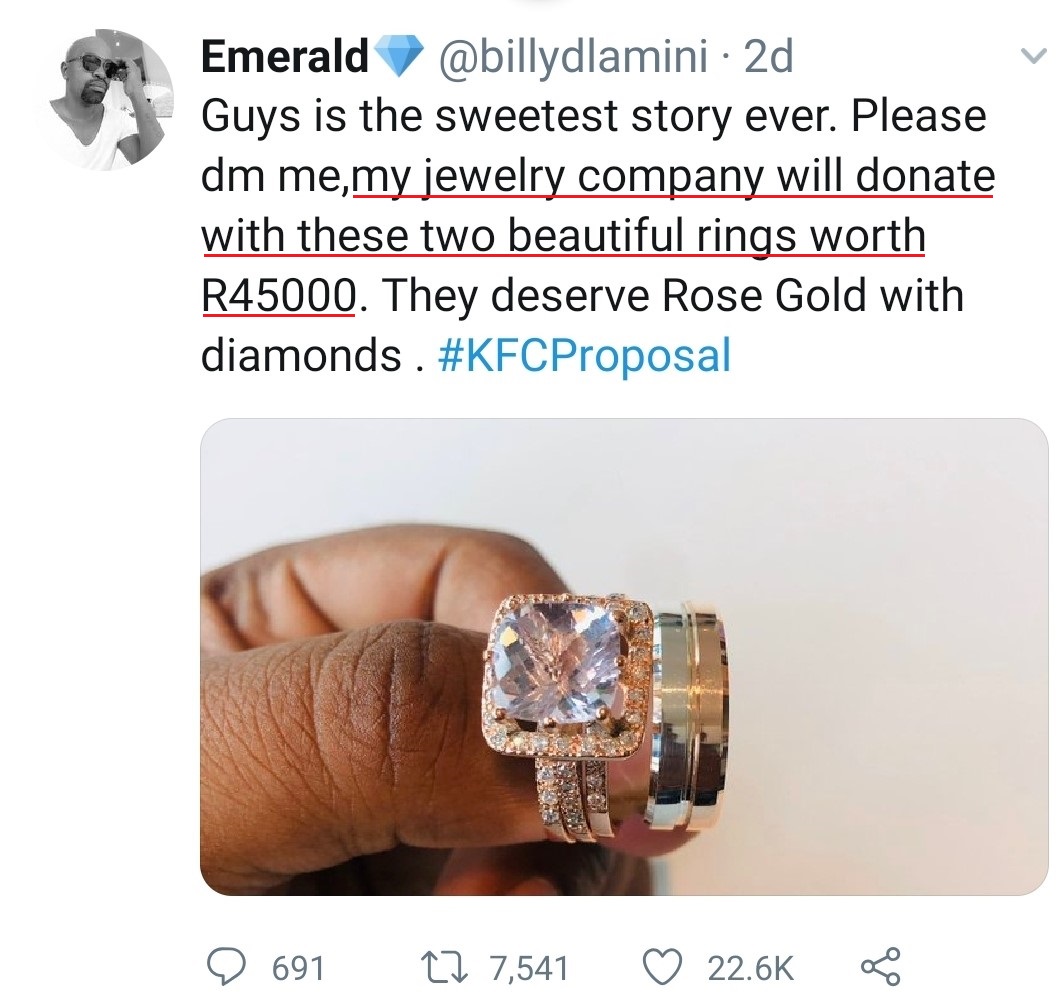Image resolution: width=1064 pixels, height=1005 pixels.
Task: Open the attached ring photo
Action: click(623, 655)
